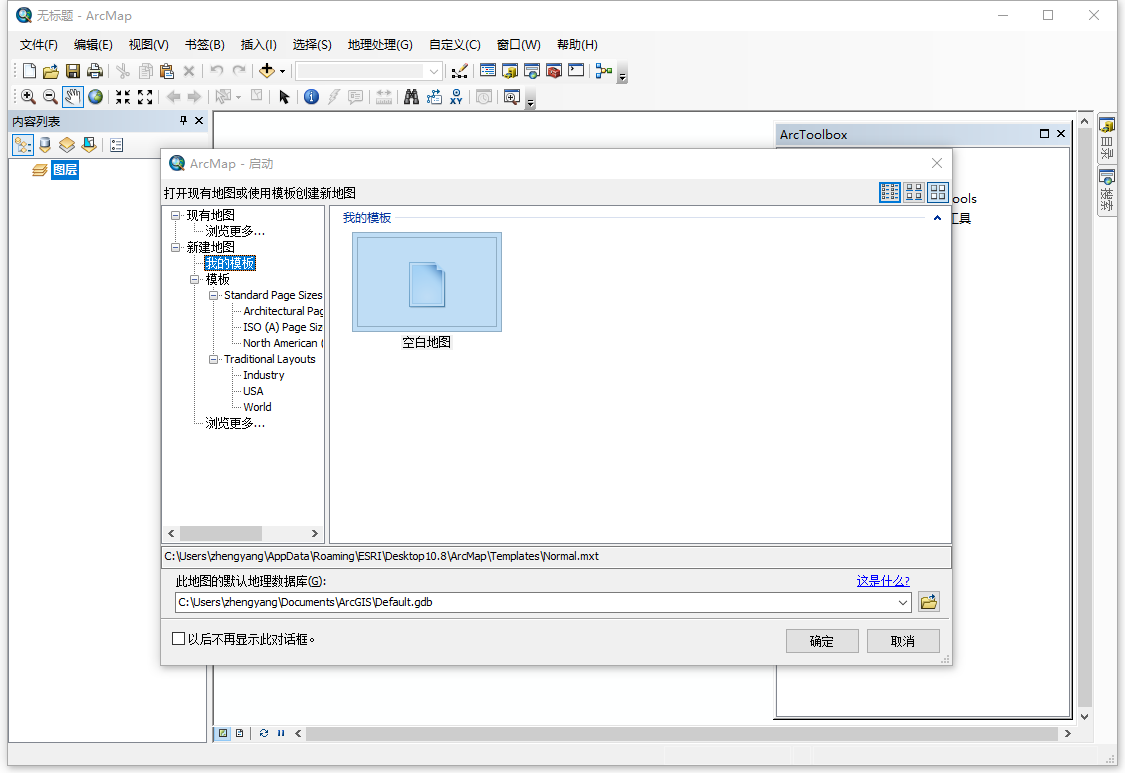This screenshot has height=773, width=1125.
Task: Click the Paste clipboard icon
Action: (x=166, y=71)
